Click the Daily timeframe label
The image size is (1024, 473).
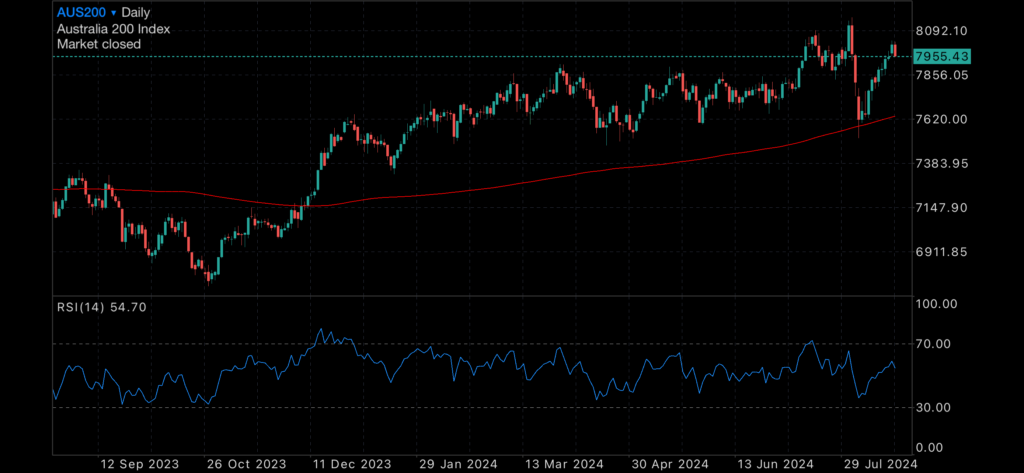pos(136,12)
